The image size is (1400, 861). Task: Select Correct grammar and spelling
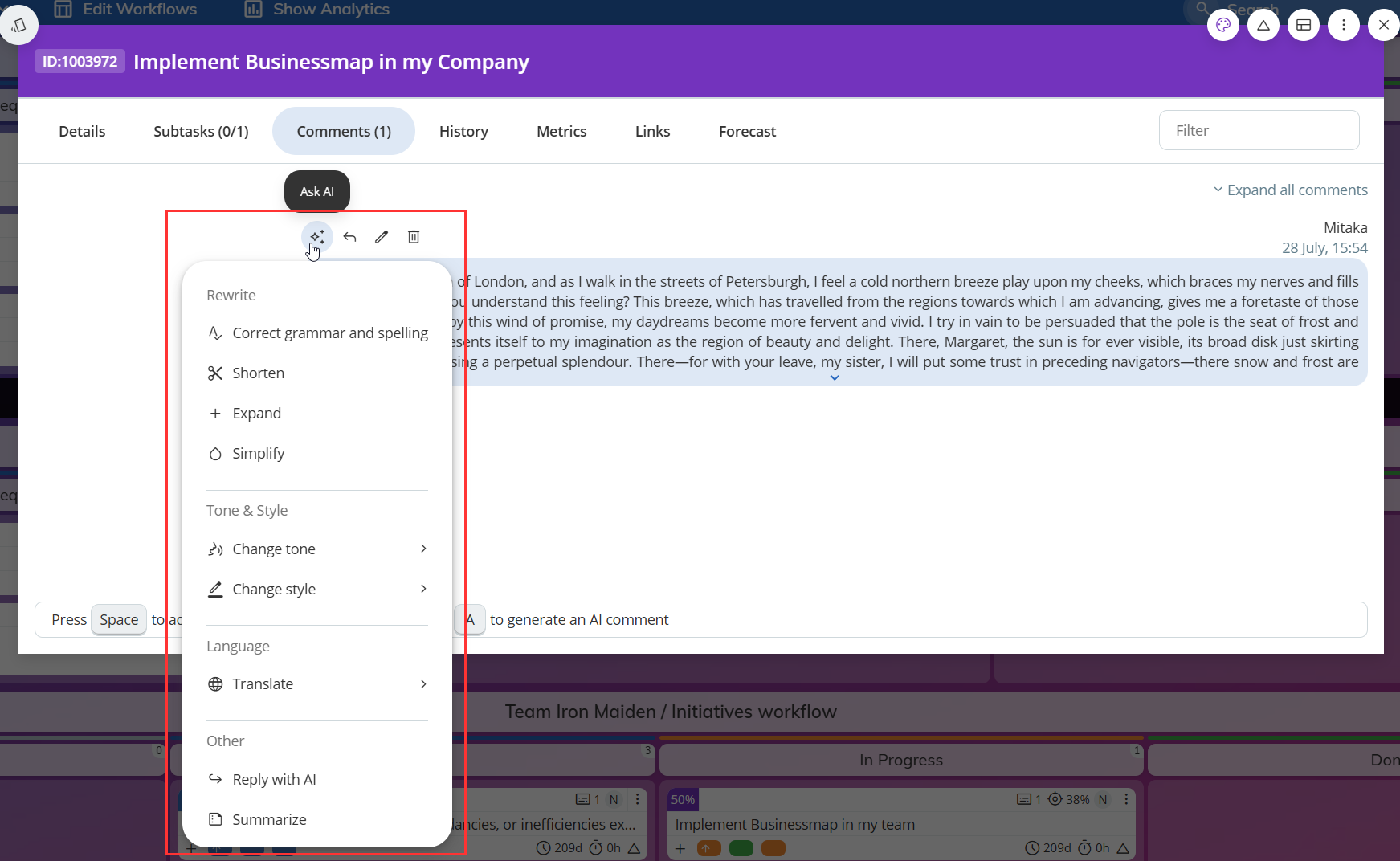pyautogui.click(x=317, y=333)
